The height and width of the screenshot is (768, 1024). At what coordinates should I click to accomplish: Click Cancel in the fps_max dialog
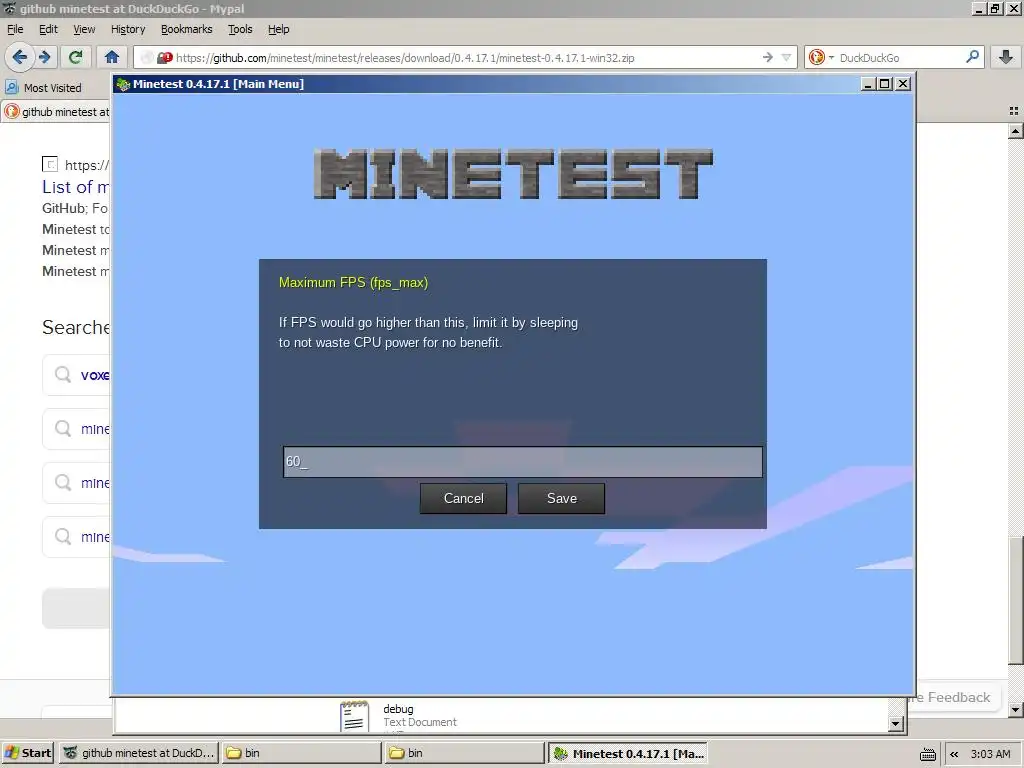pyautogui.click(x=463, y=498)
